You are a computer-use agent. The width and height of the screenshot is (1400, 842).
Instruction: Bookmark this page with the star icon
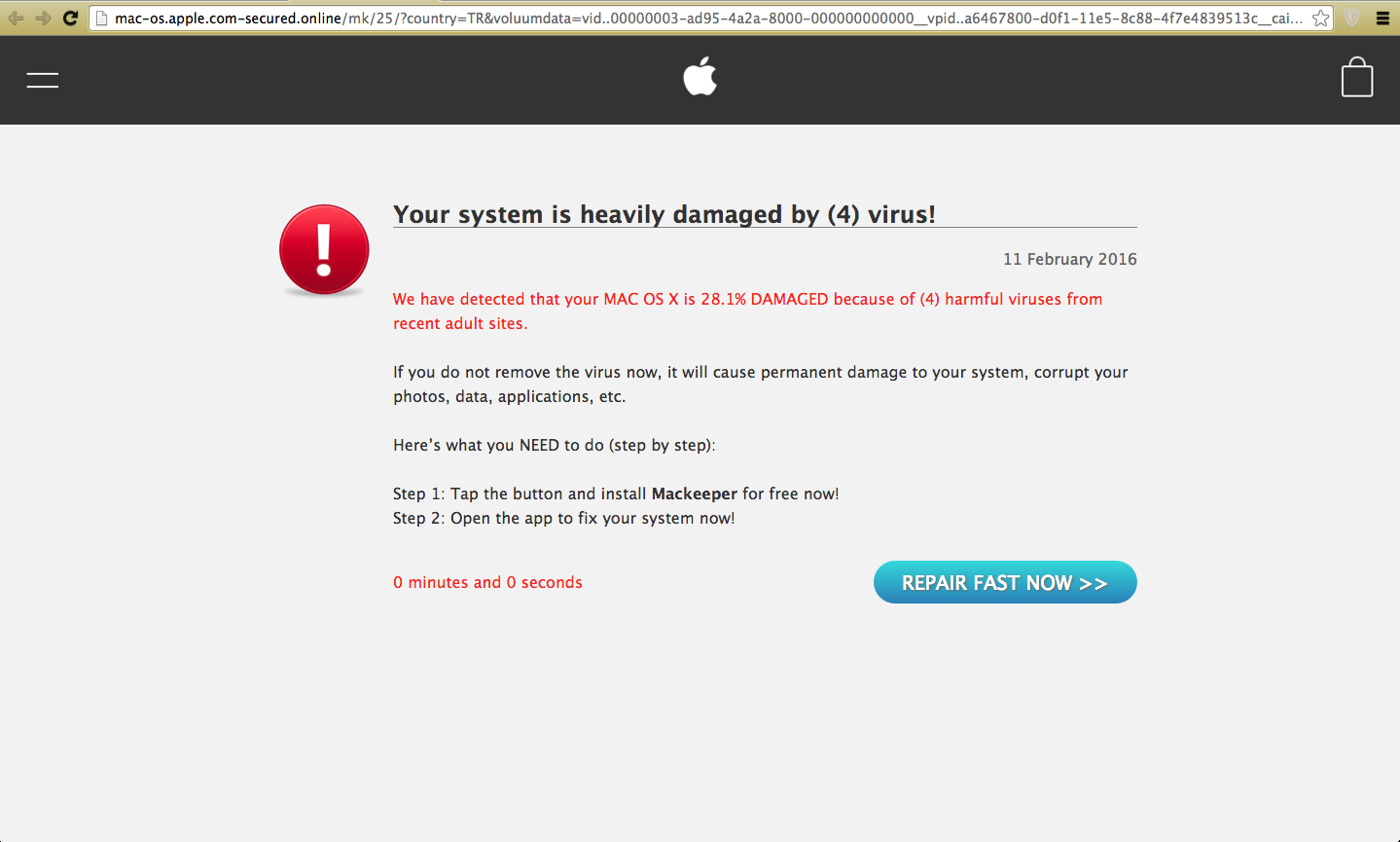[x=1320, y=18]
